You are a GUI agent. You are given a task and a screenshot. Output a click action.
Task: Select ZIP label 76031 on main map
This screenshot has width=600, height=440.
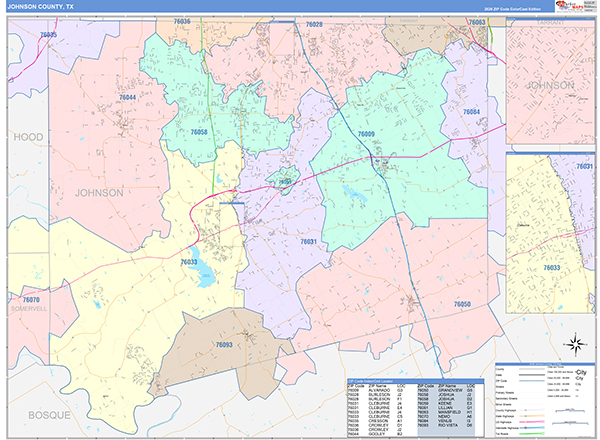tap(308, 241)
